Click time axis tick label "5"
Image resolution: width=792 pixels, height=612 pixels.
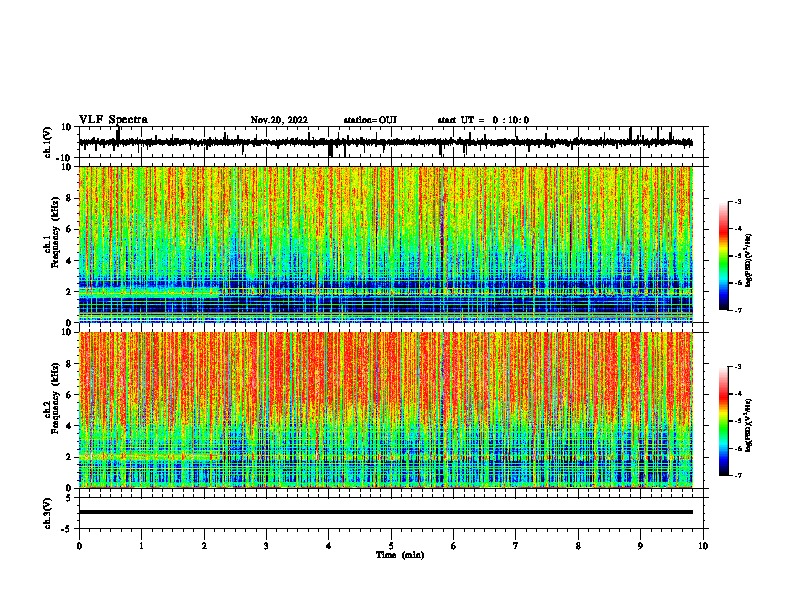pos(391,546)
